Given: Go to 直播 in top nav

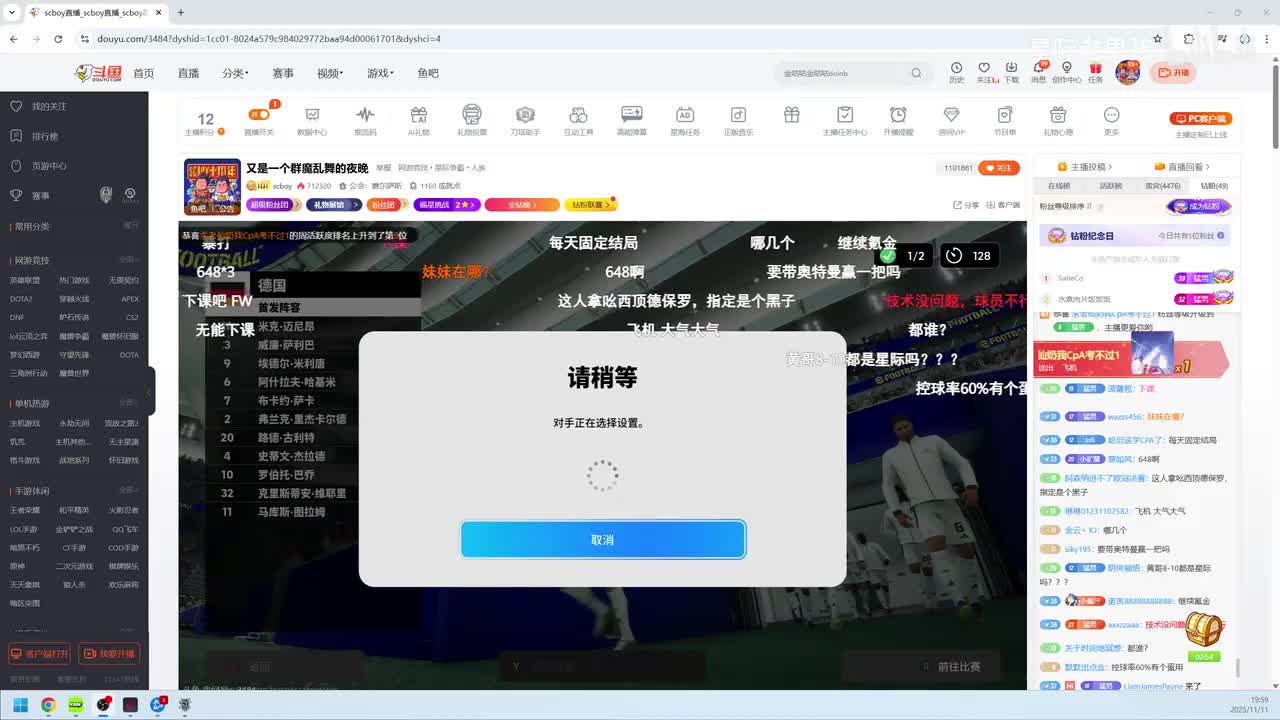Looking at the screenshot, I should point(188,73).
